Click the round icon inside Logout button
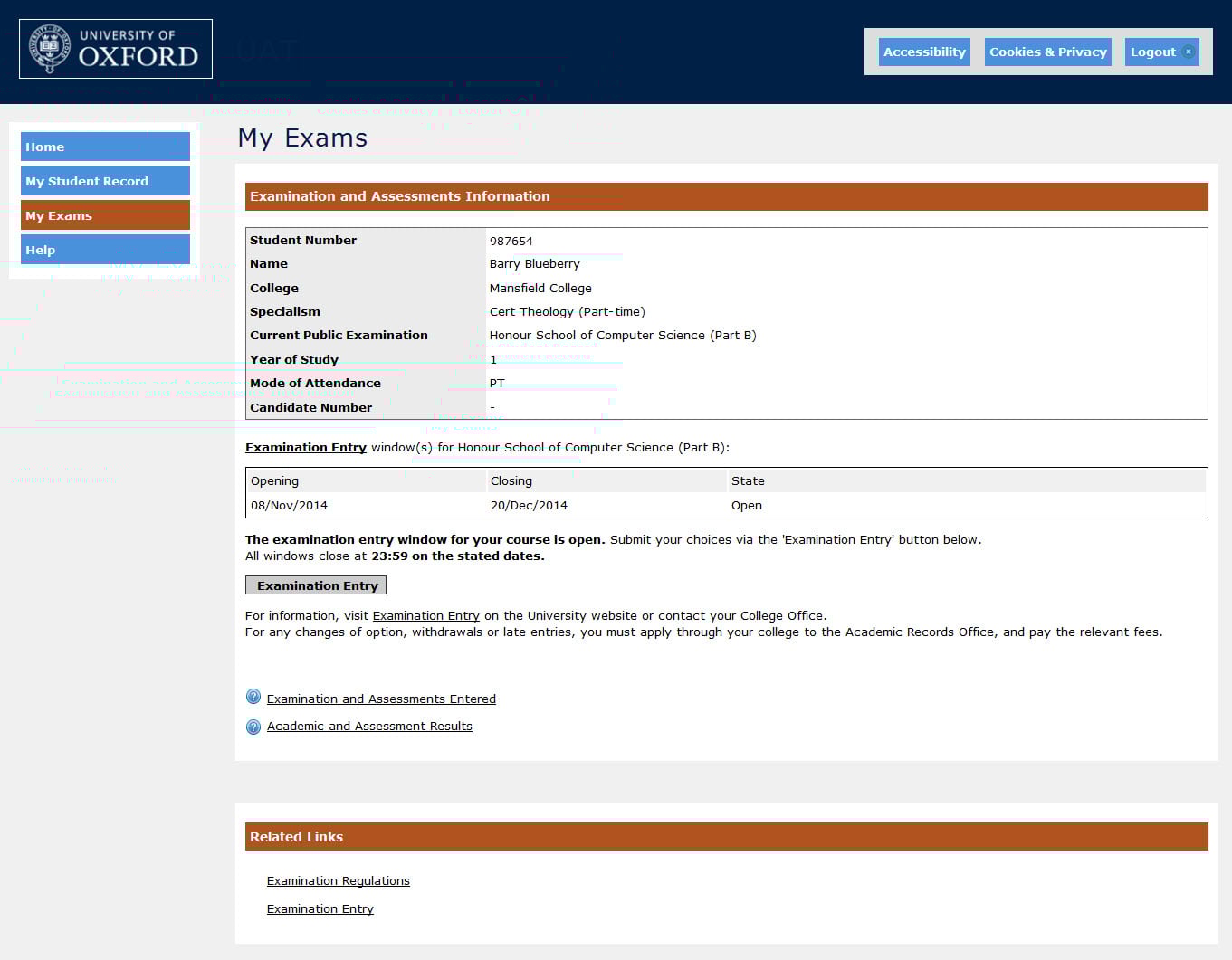The image size is (1232, 960). pos(1189,52)
